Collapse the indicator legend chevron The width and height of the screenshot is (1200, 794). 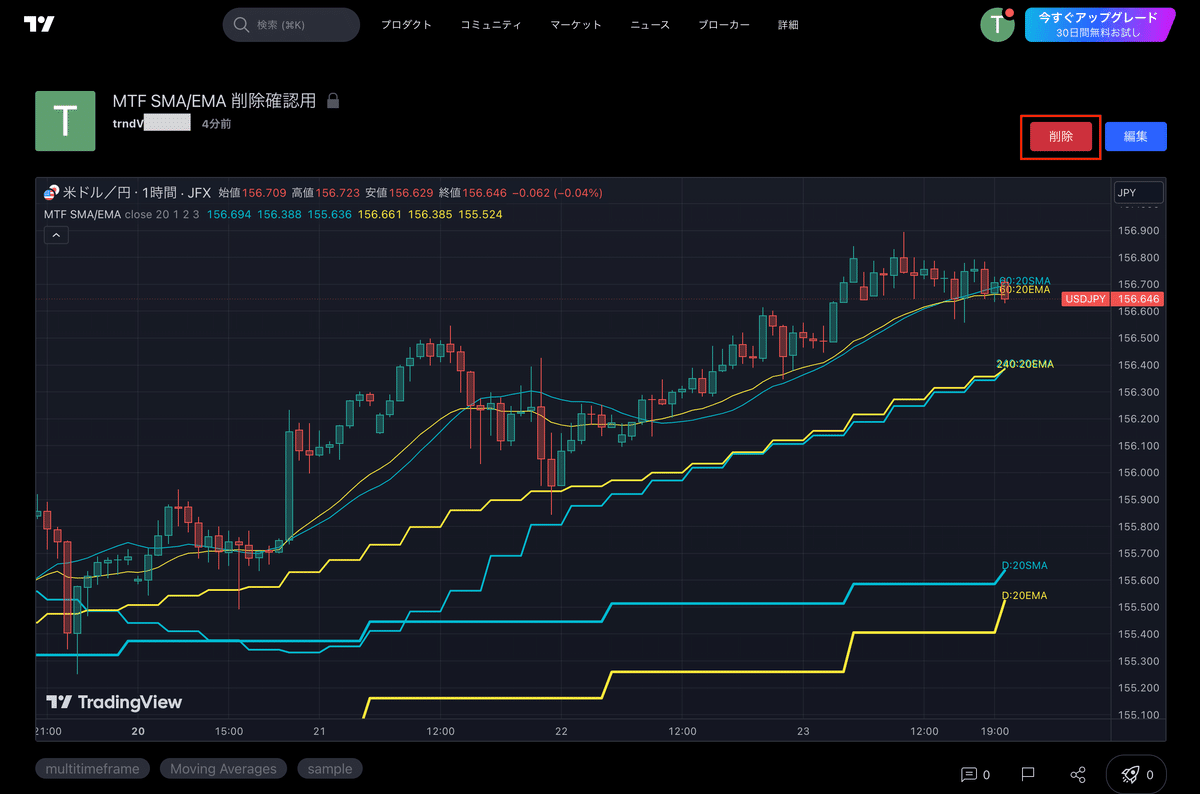tap(55, 235)
